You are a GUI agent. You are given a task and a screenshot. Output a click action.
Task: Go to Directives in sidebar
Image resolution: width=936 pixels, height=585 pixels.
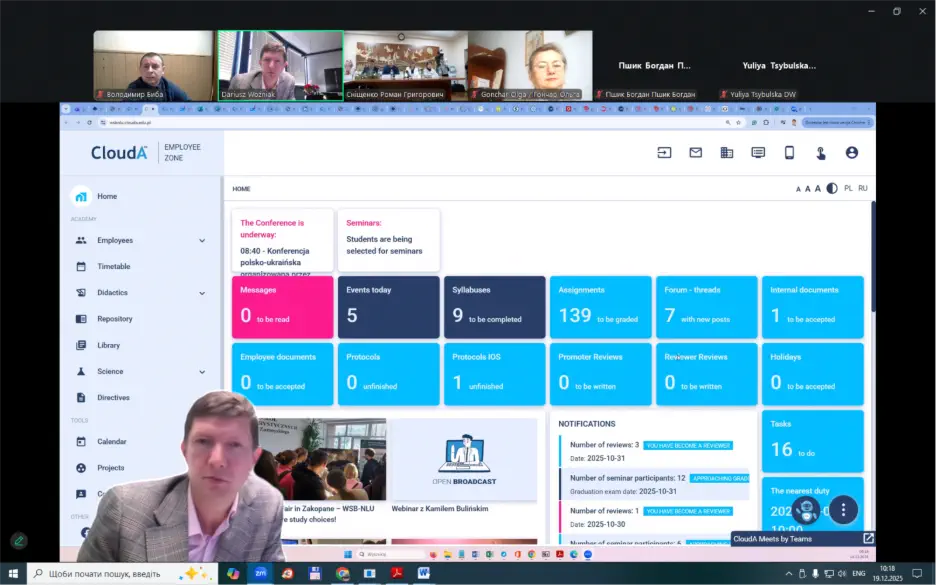pos(113,398)
